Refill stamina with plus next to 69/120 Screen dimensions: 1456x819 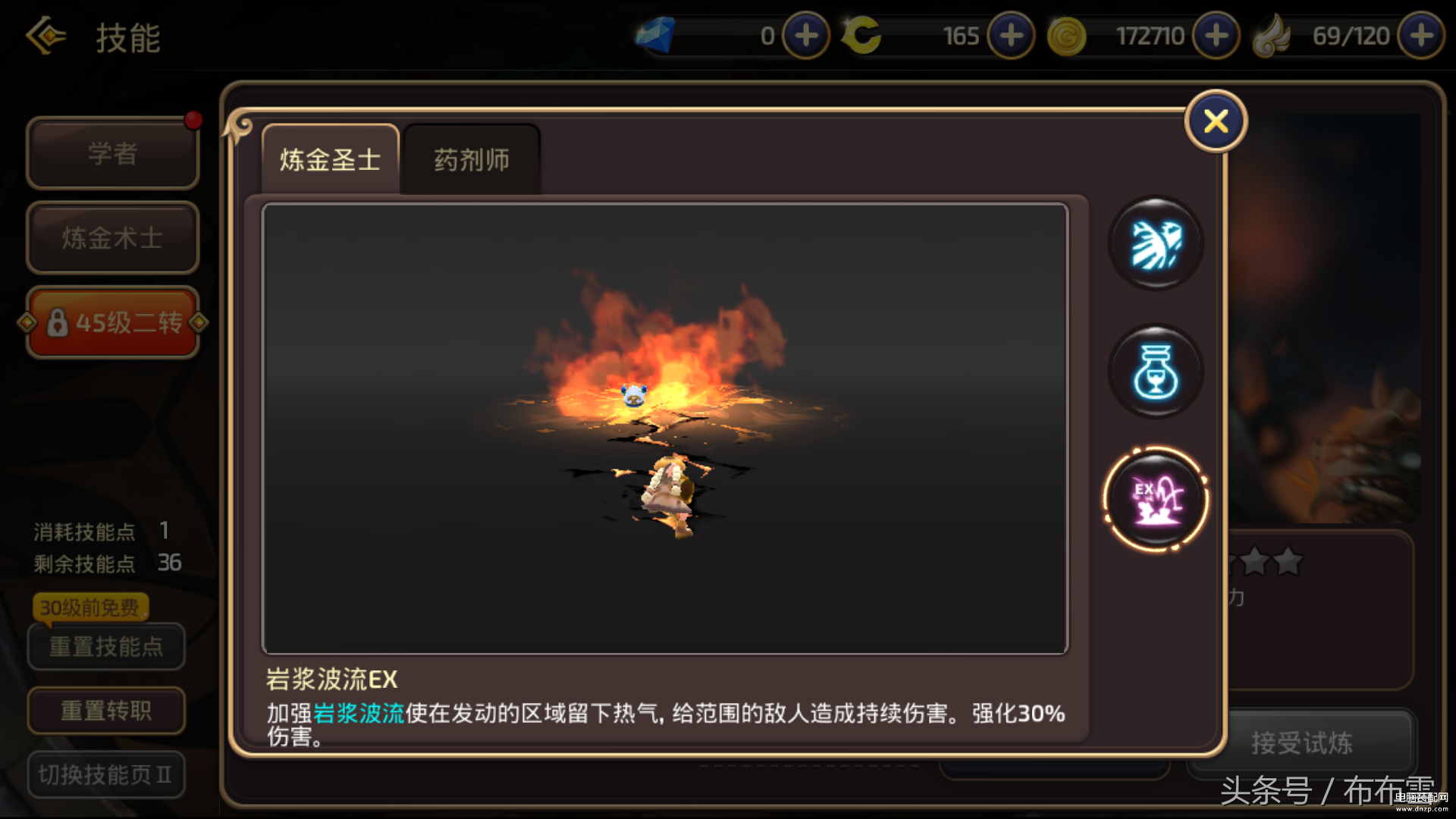click(x=1421, y=36)
